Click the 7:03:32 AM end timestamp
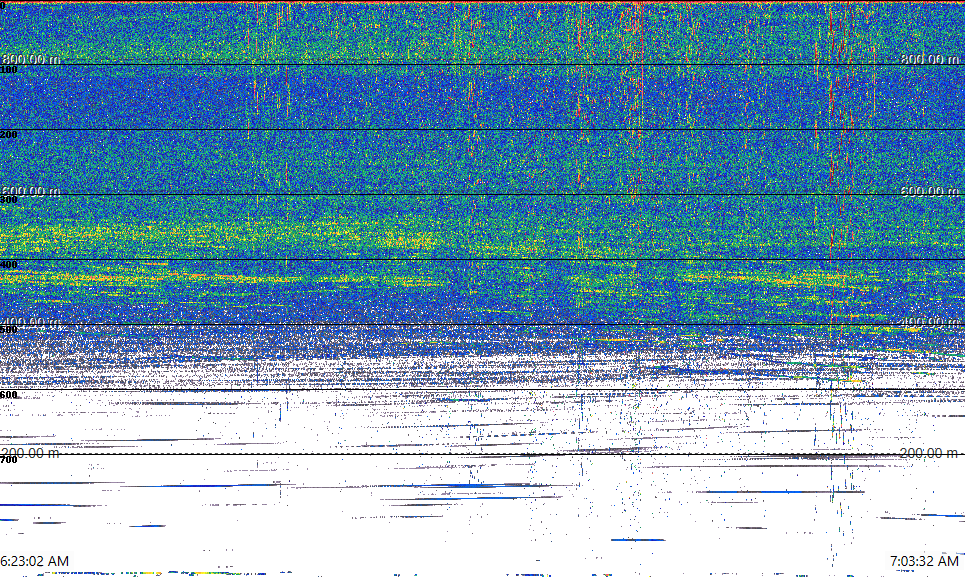The image size is (965, 578). click(x=924, y=561)
